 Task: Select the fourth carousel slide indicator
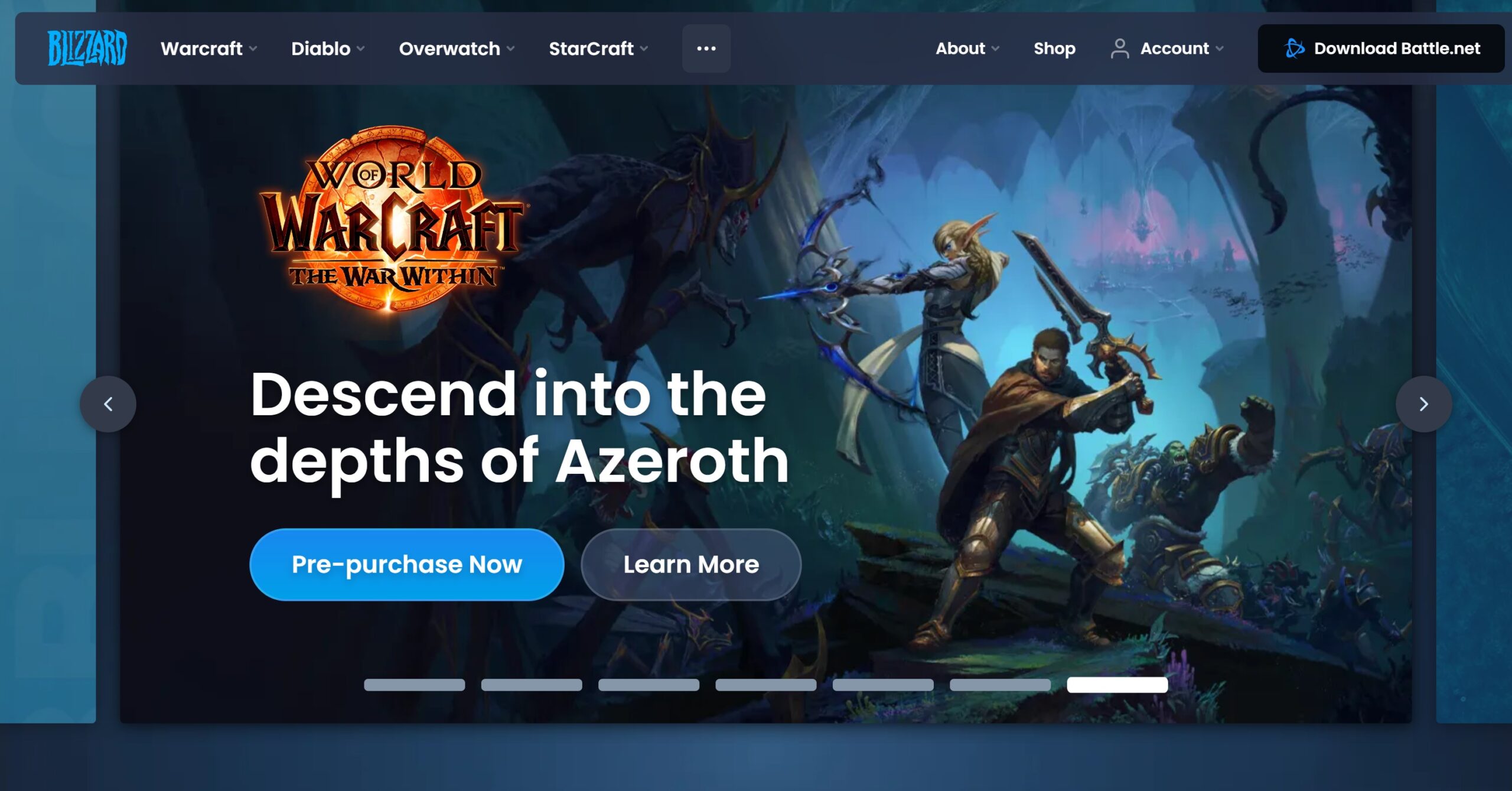pyautogui.click(x=766, y=685)
